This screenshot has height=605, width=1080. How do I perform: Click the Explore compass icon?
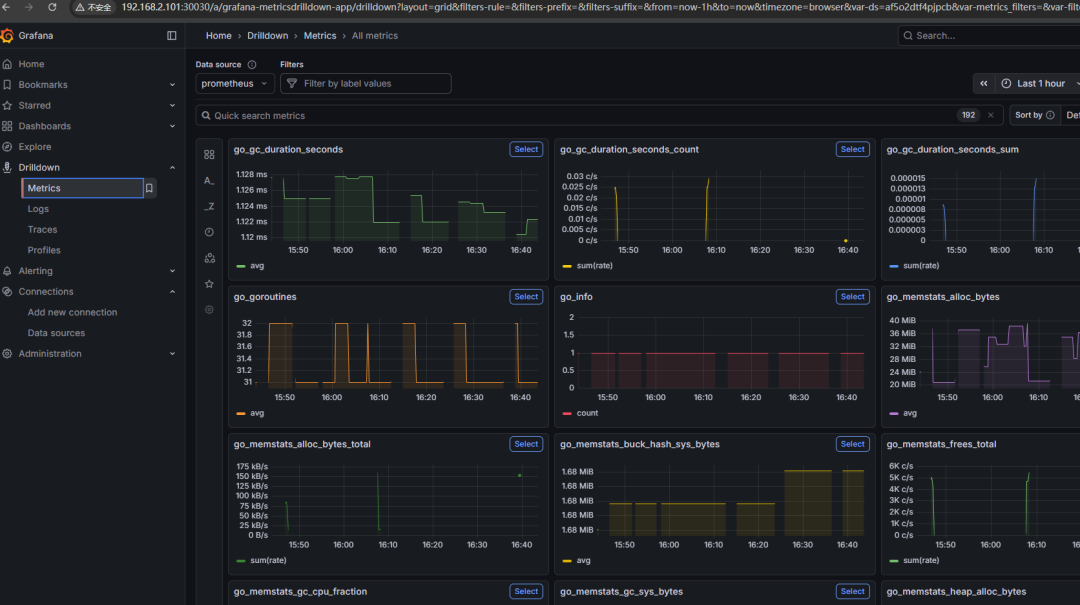pos(8,147)
